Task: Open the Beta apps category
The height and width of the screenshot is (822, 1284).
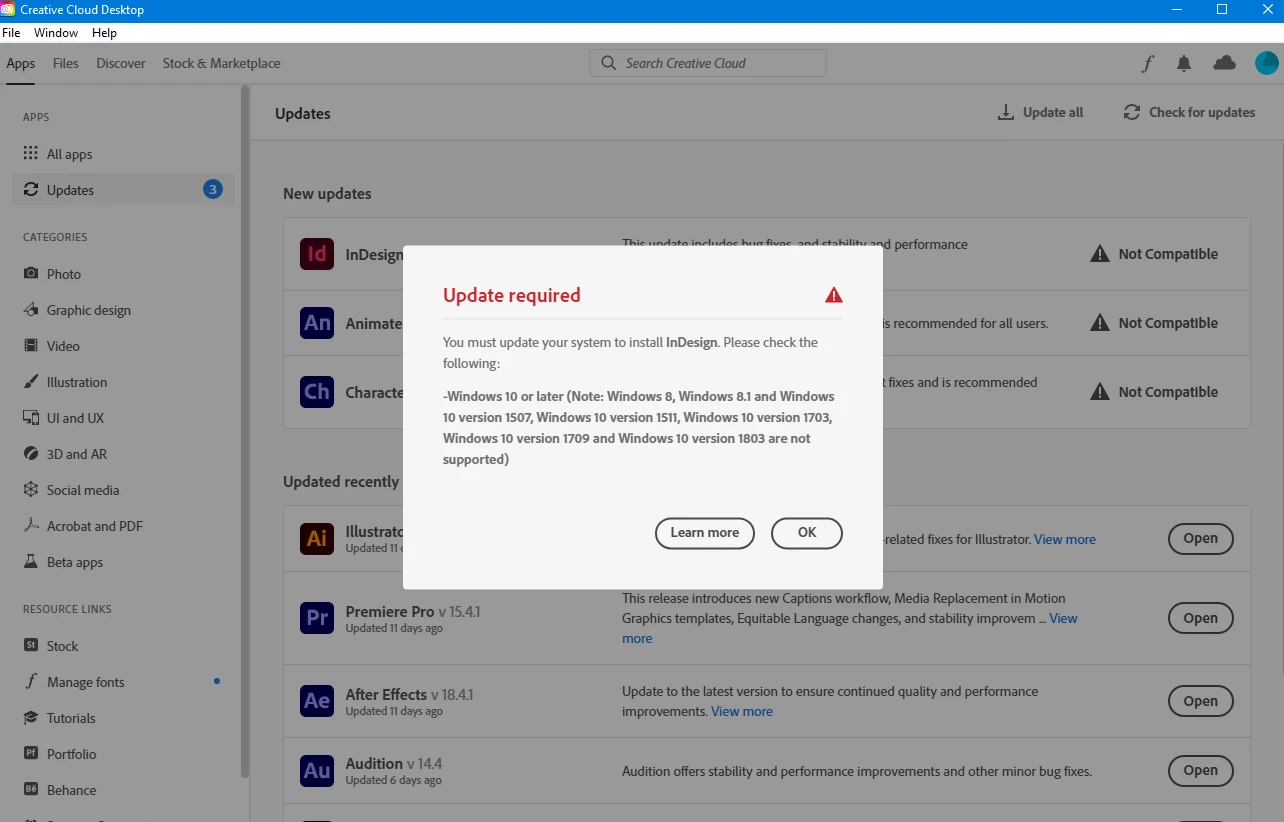Action: click(123, 562)
